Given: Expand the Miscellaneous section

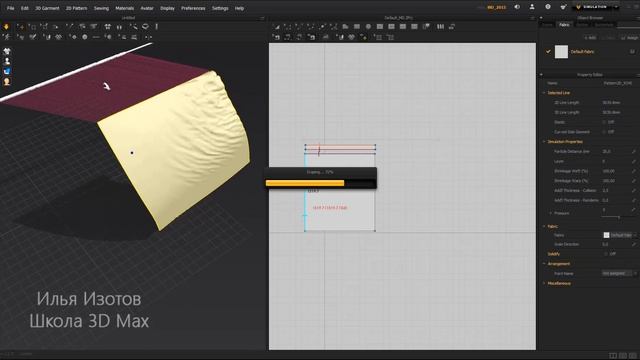Looking at the screenshot, I should (544, 283).
